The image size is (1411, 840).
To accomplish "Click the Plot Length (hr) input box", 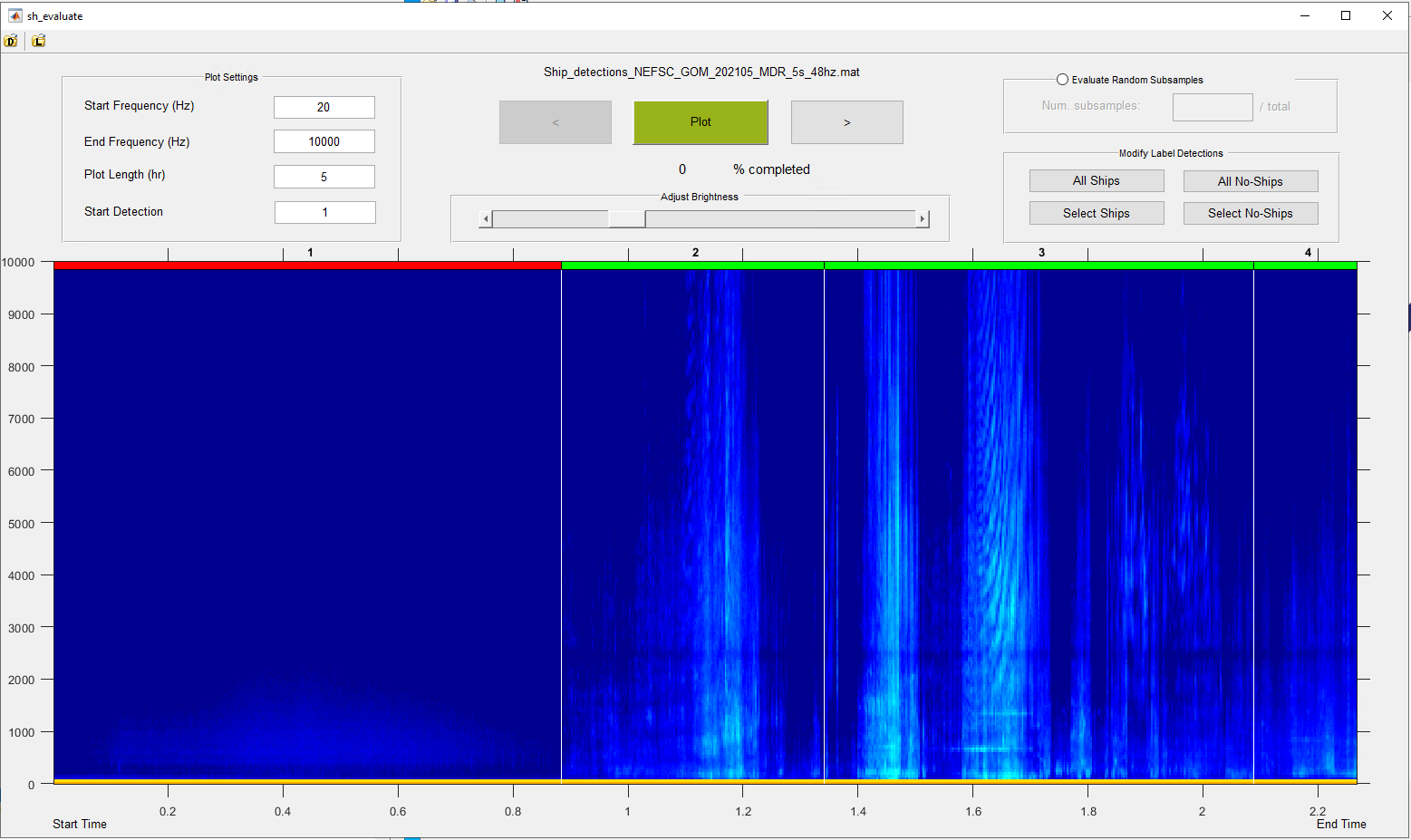I will tap(324, 177).
